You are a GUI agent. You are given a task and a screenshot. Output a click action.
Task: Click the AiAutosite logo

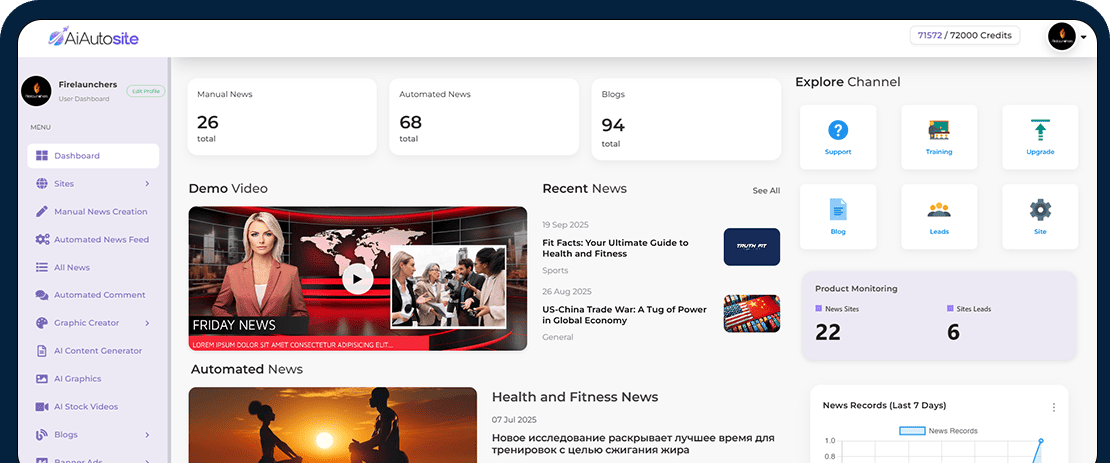(93, 38)
